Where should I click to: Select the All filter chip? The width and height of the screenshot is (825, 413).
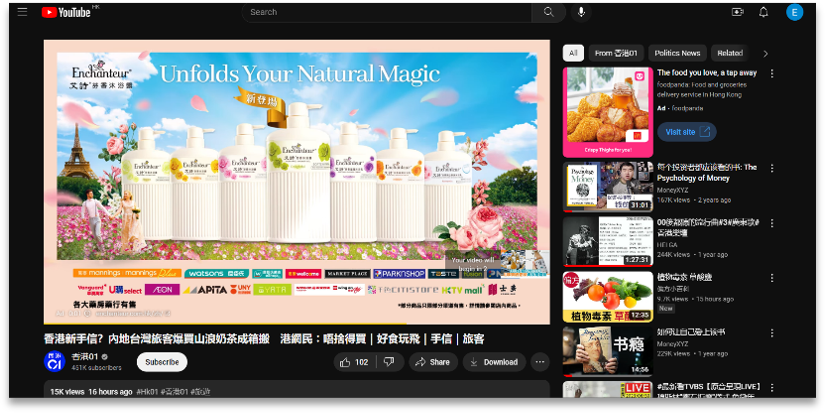coord(573,53)
